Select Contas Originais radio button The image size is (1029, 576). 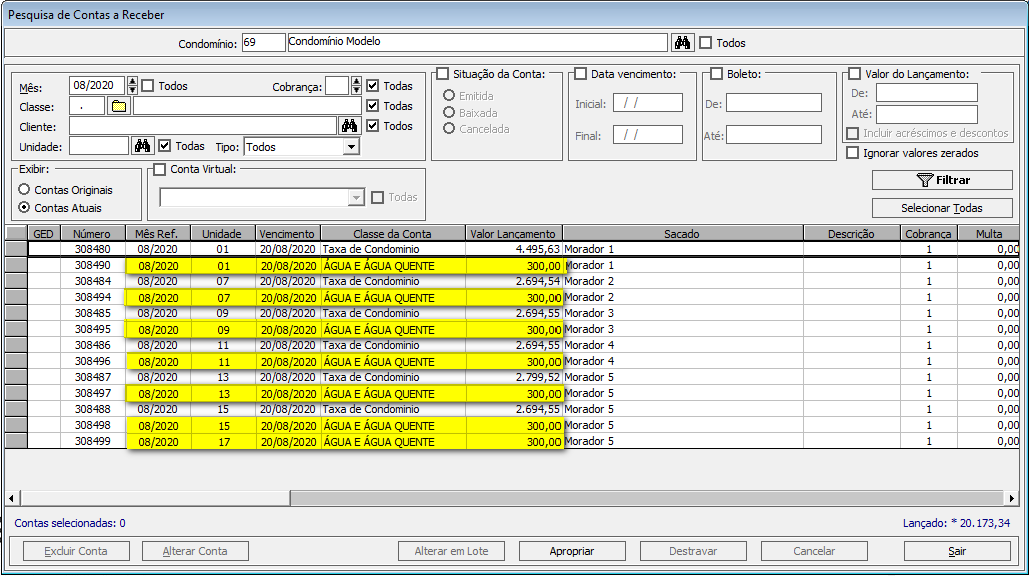pos(24,190)
